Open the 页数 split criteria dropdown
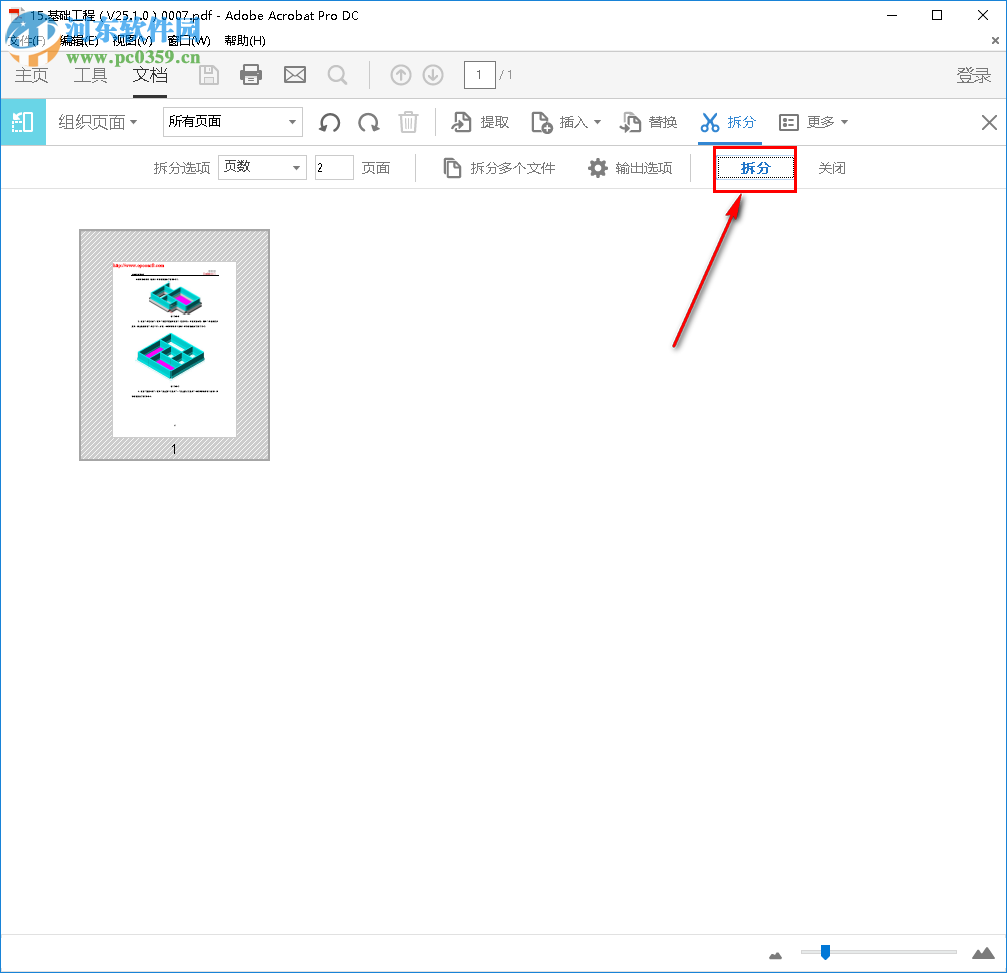 point(262,167)
